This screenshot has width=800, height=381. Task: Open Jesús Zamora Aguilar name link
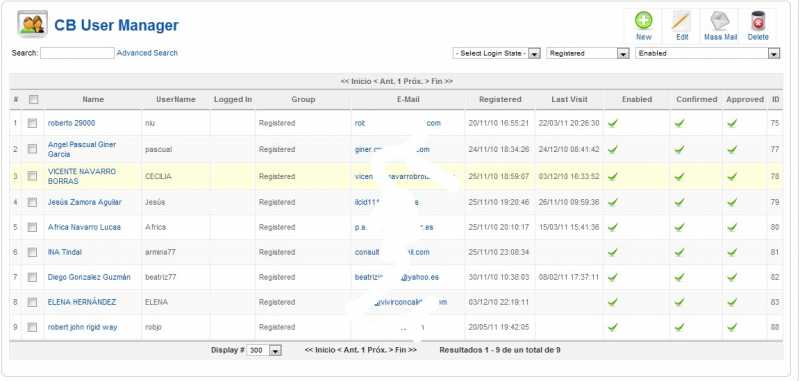click(85, 202)
